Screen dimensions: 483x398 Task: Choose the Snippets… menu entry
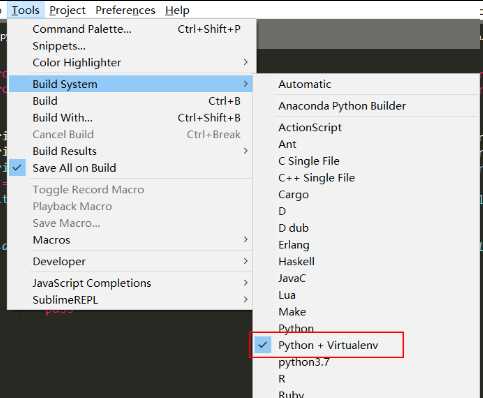point(130,46)
